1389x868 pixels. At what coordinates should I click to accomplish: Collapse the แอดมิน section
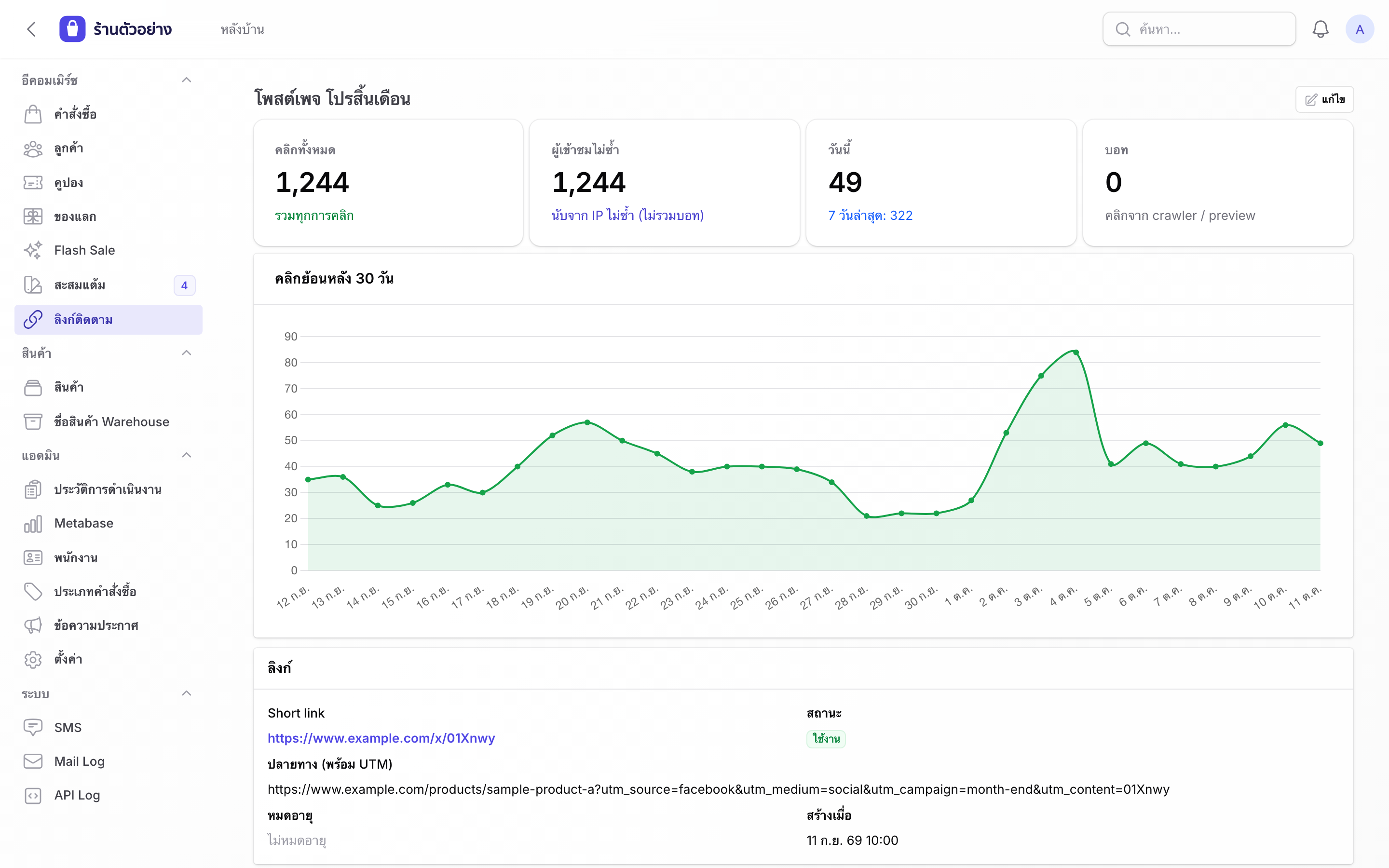pos(187,455)
